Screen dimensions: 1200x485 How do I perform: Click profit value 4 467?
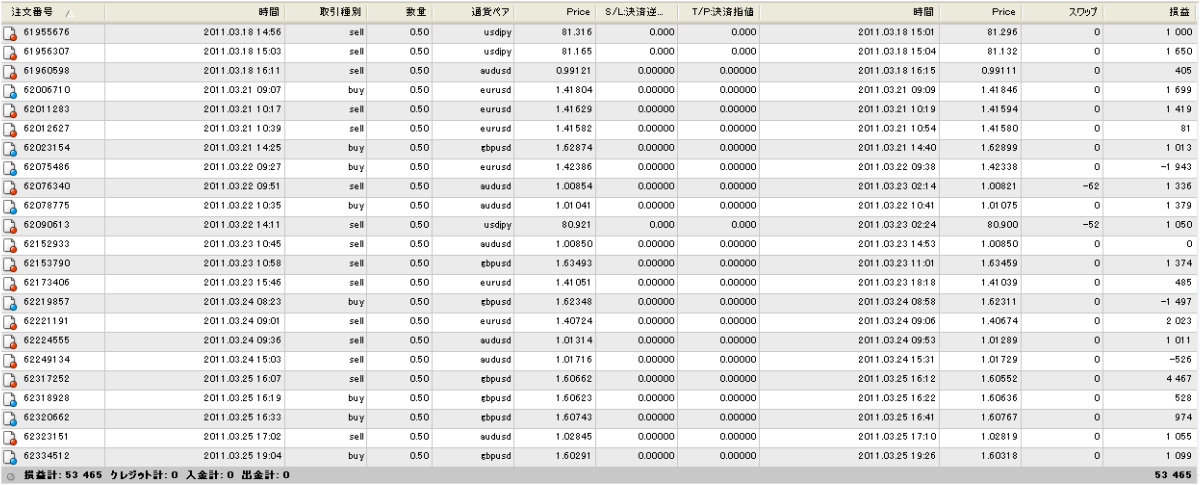click(1180, 379)
